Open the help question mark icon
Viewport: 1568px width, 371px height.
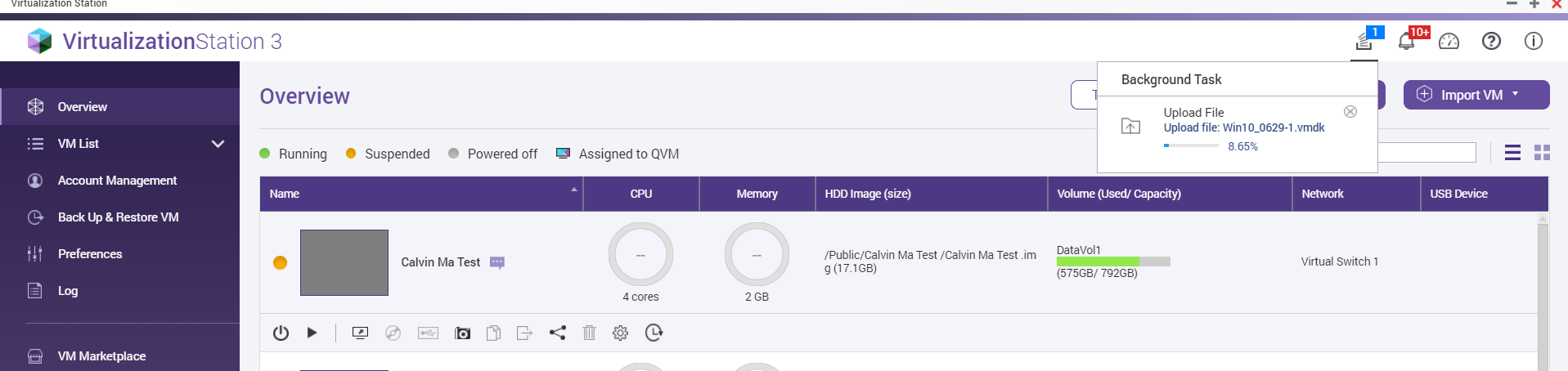pos(1491,41)
